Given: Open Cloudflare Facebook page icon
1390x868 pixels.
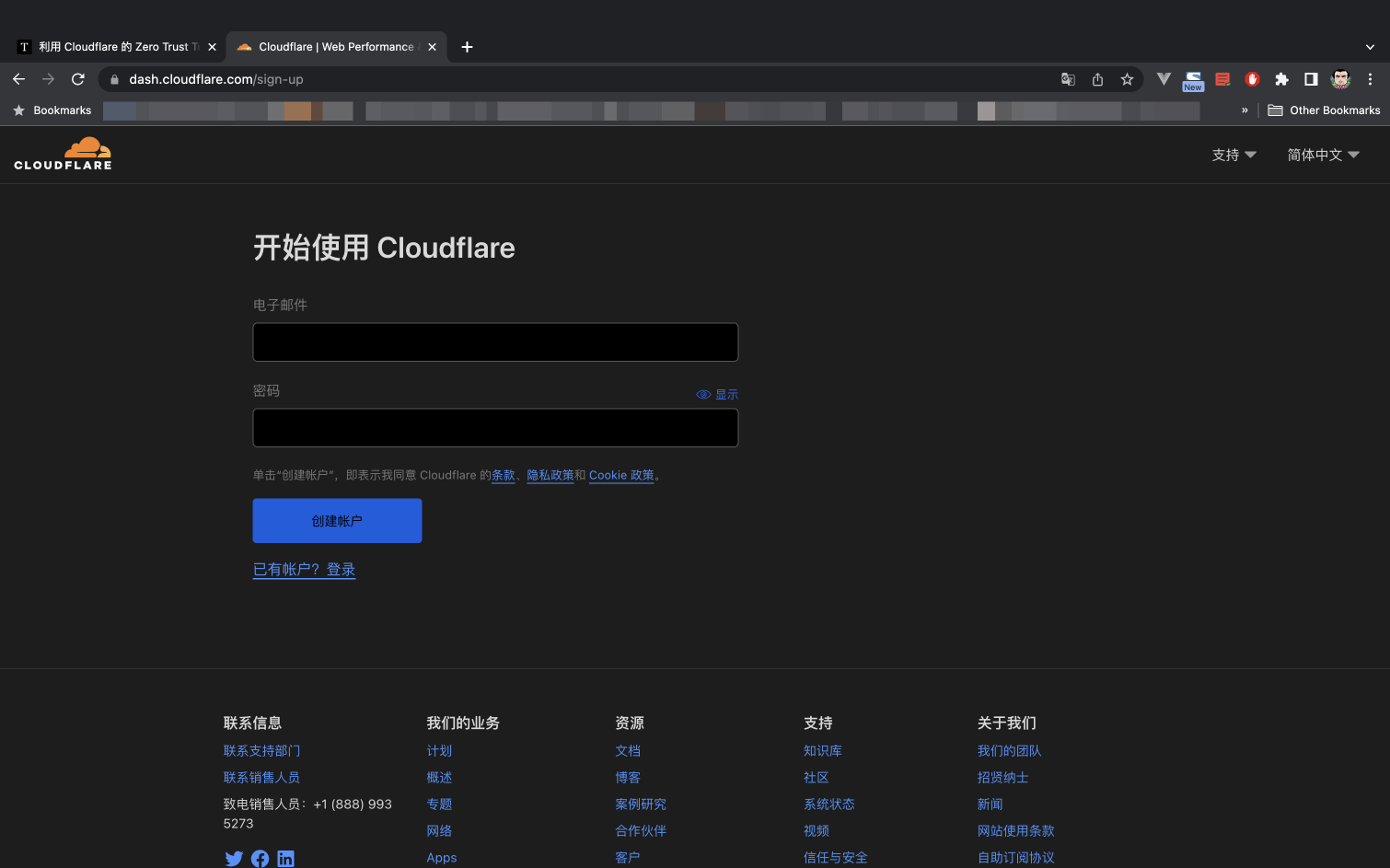Looking at the screenshot, I should pos(260,859).
